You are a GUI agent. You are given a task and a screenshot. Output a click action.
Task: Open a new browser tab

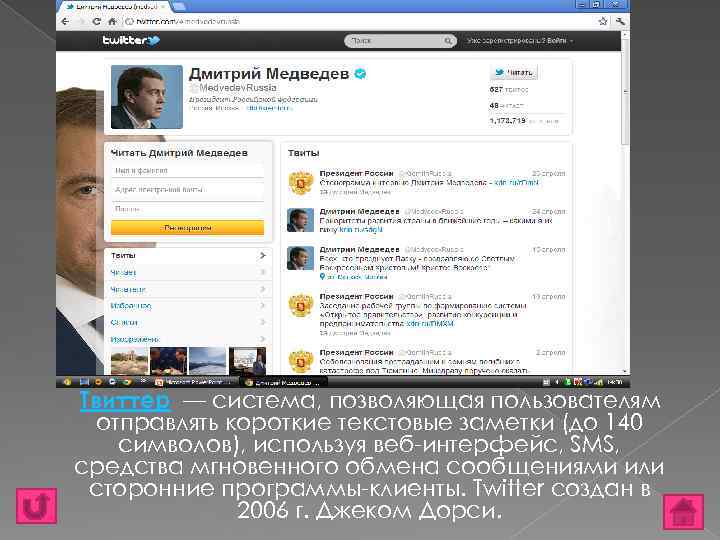tap(179, 6)
